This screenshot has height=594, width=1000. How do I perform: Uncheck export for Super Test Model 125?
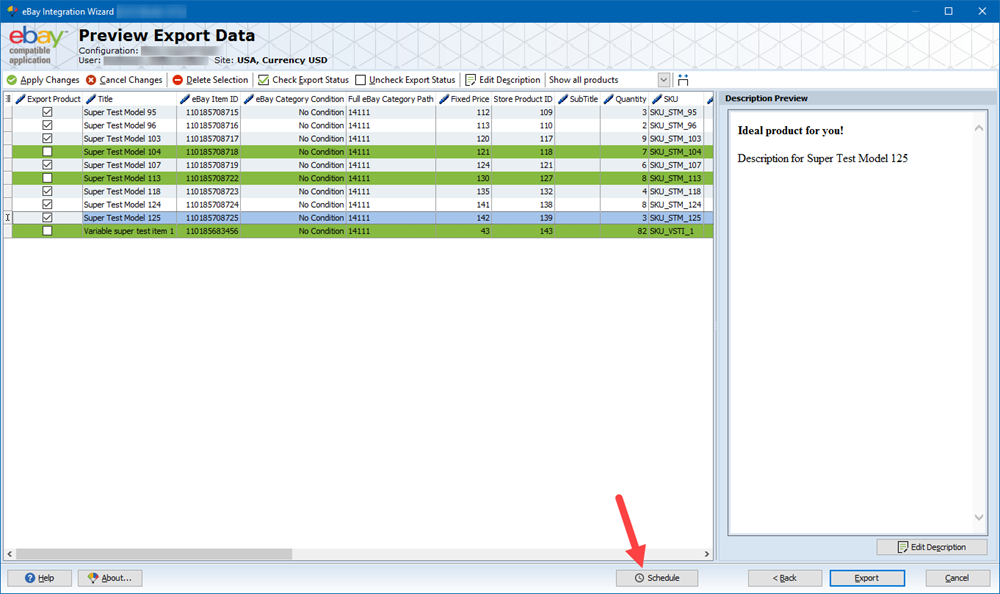(47, 218)
